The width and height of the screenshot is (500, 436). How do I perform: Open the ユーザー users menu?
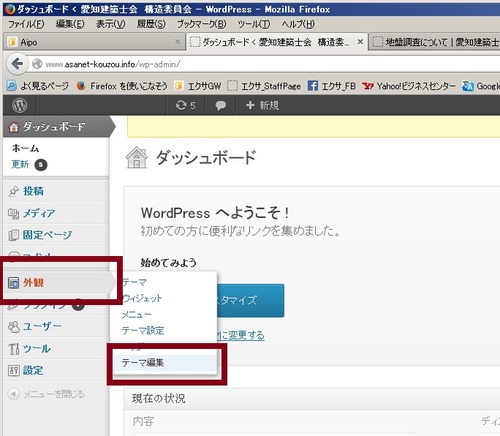(x=42, y=326)
